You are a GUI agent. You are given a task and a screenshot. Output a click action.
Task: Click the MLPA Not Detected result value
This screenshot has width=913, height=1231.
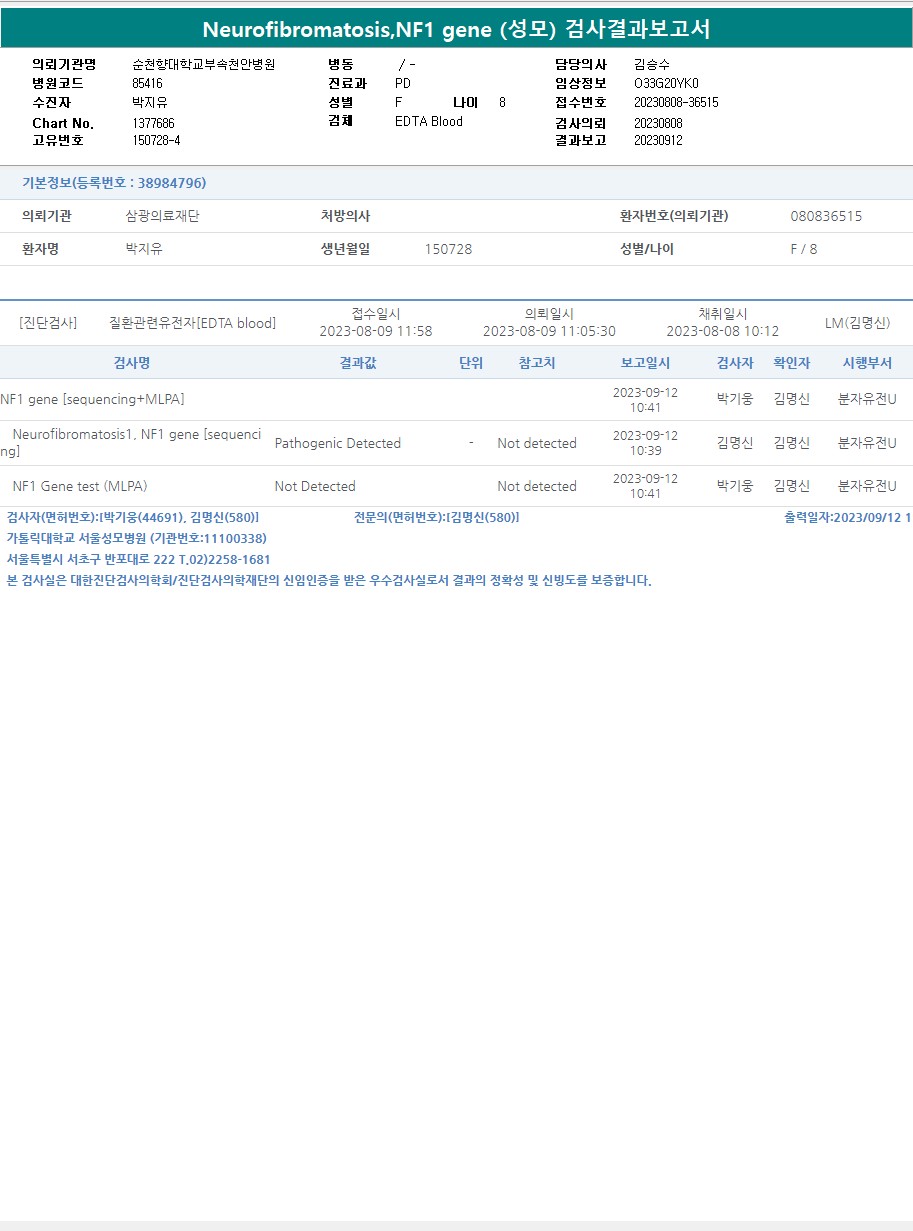[x=315, y=486]
